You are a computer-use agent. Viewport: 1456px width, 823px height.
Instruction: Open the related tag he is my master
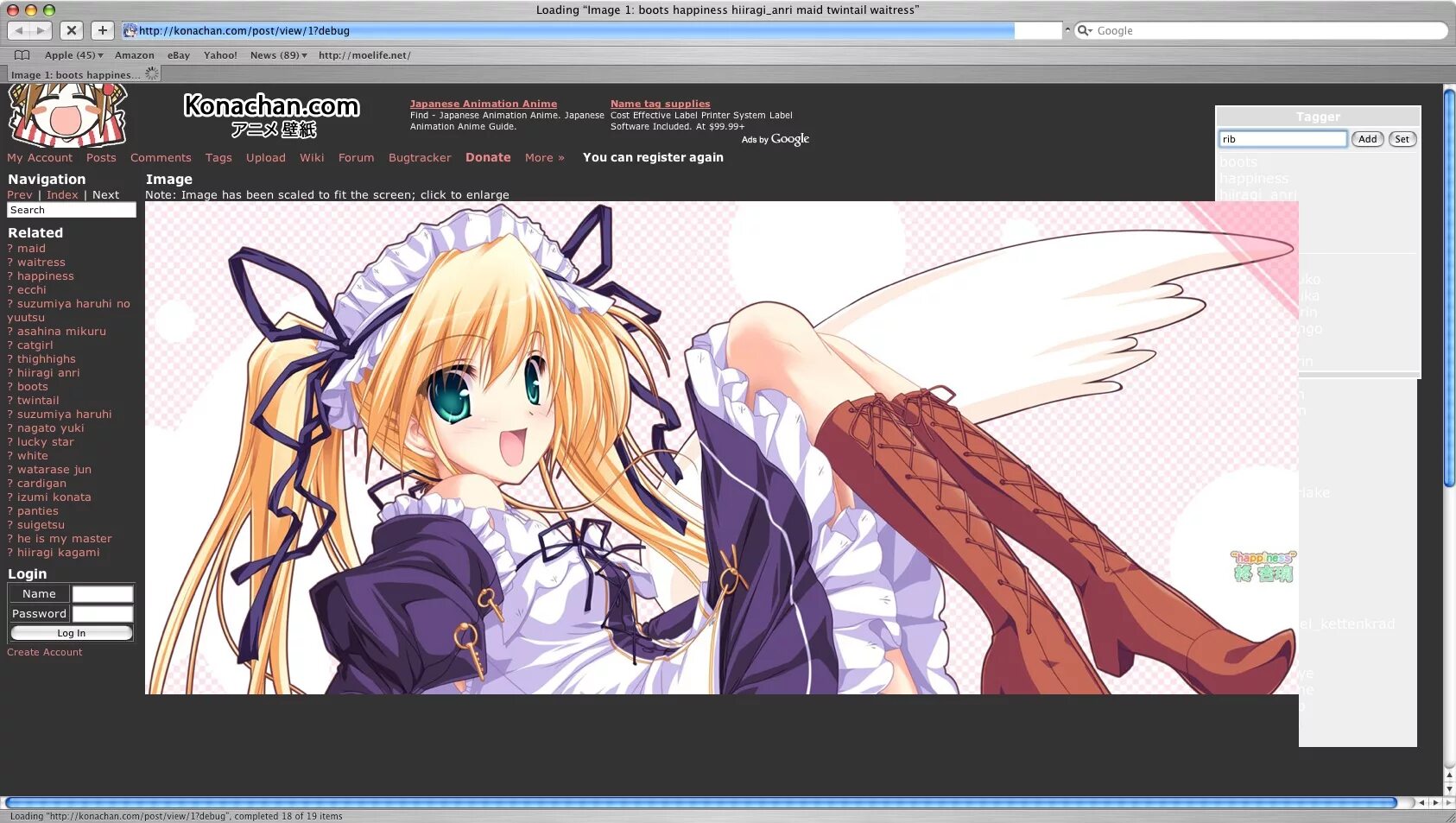point(65,539)
